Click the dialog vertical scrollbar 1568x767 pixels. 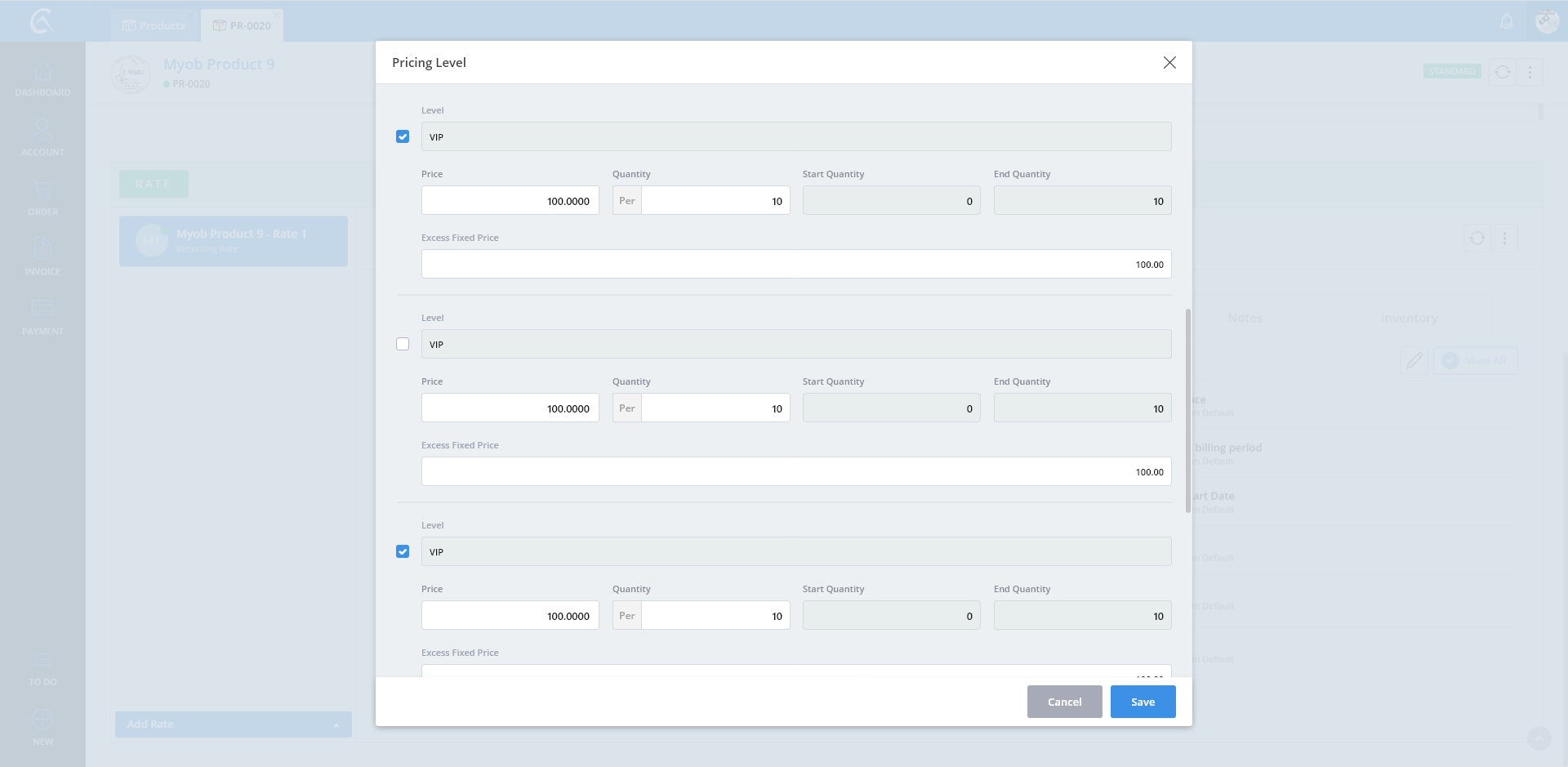1187,408
